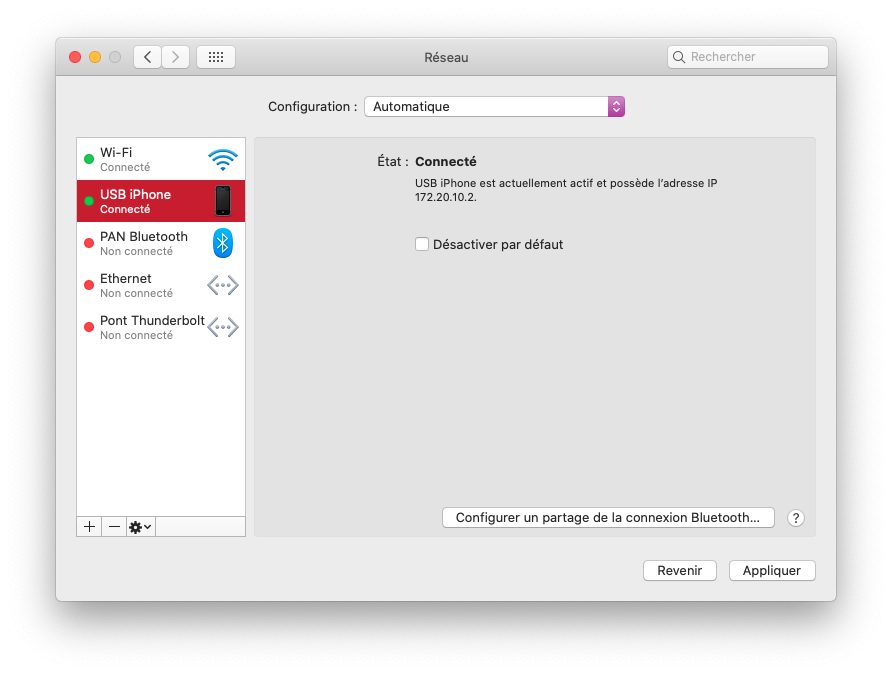The width and height of the screenshot is (892, 675).
Task: Open the help question mark button
Action: tap(795, 518)
